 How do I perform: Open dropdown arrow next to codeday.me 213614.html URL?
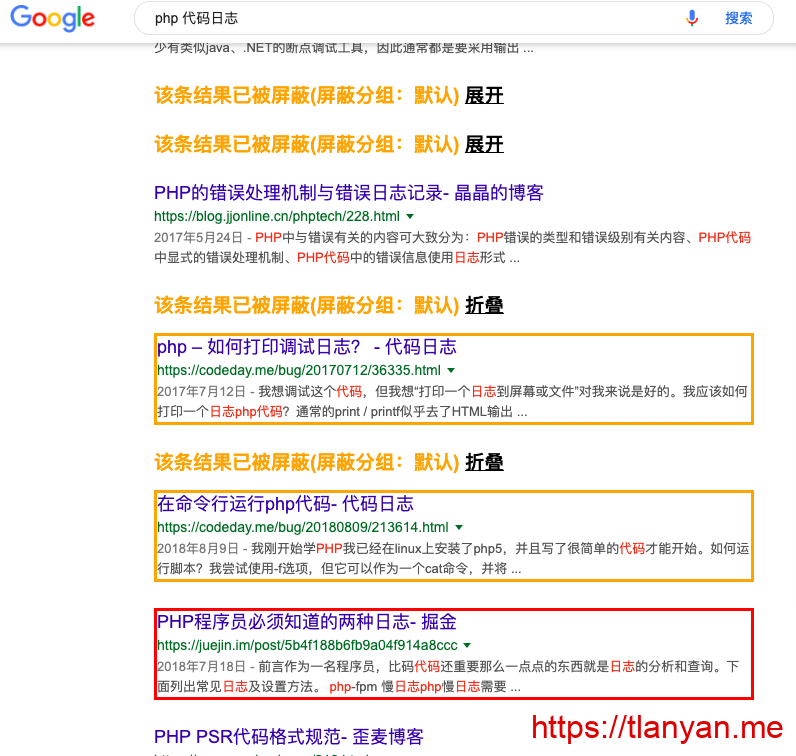point(459,527)
